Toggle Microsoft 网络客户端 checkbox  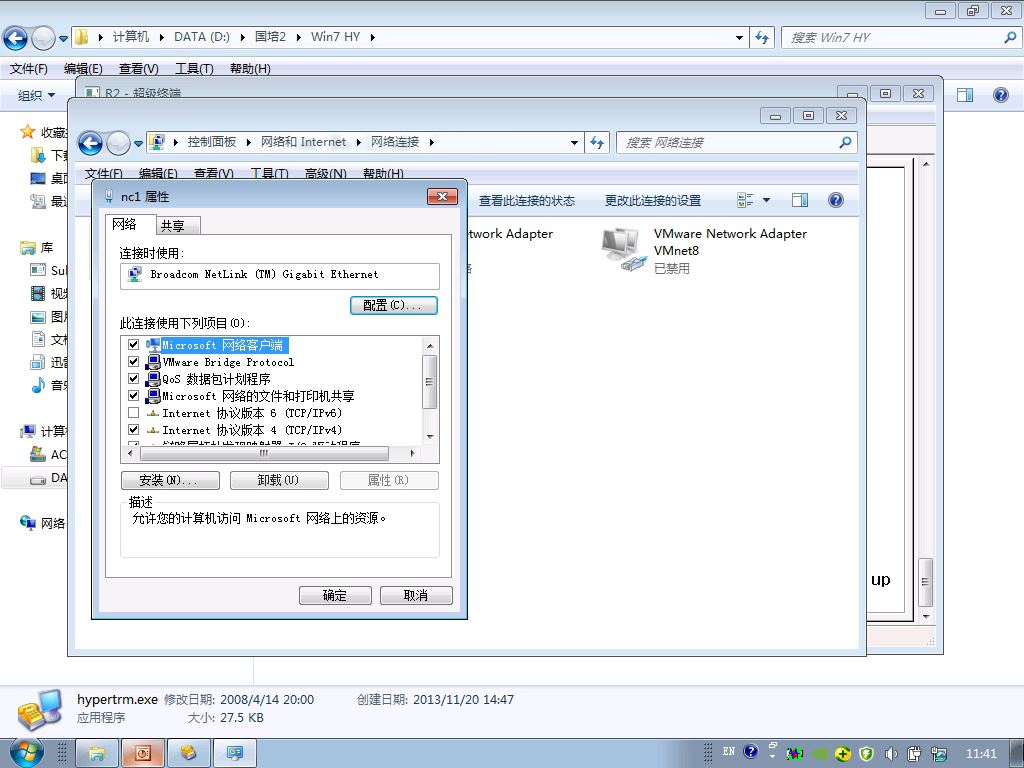pyautogui.click(x=134, y=345)
